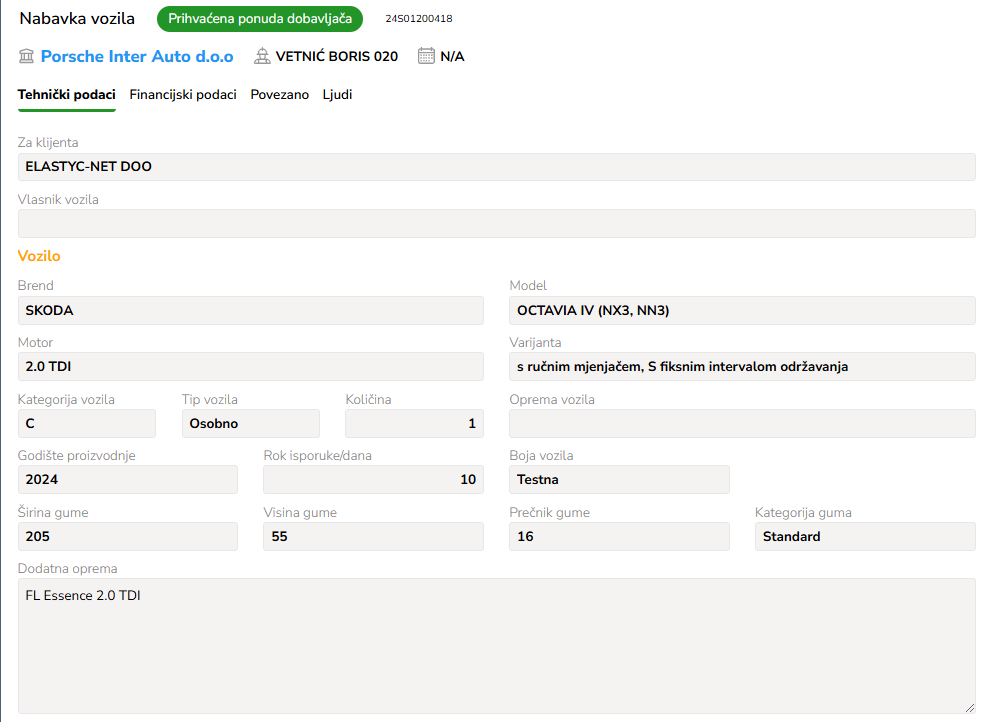Click the Boja vozila field Testna
This screenshot has width=999, height=722.
tap(619, 479)
